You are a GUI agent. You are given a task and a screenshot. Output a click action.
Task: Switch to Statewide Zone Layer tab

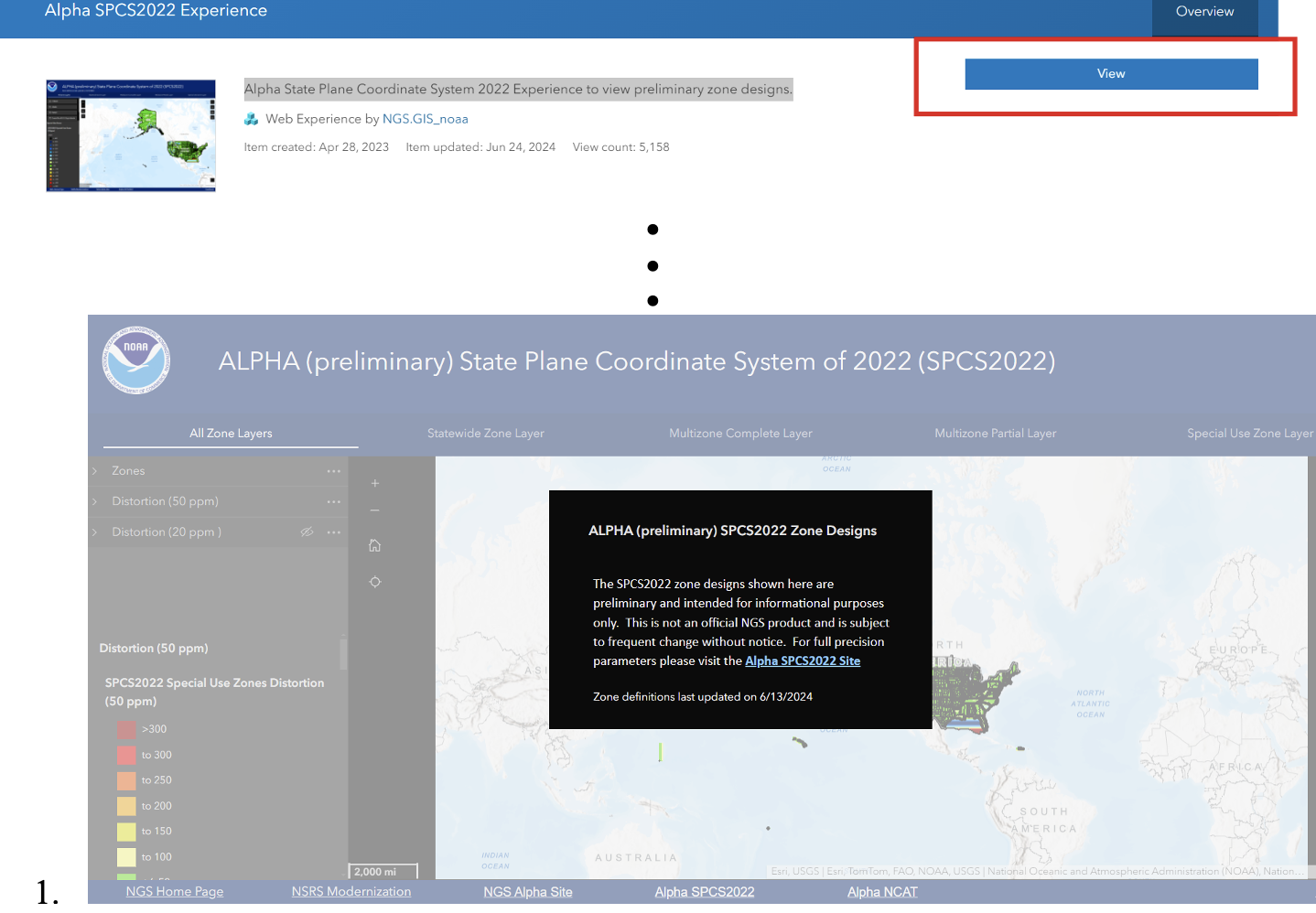click(485, 434)
